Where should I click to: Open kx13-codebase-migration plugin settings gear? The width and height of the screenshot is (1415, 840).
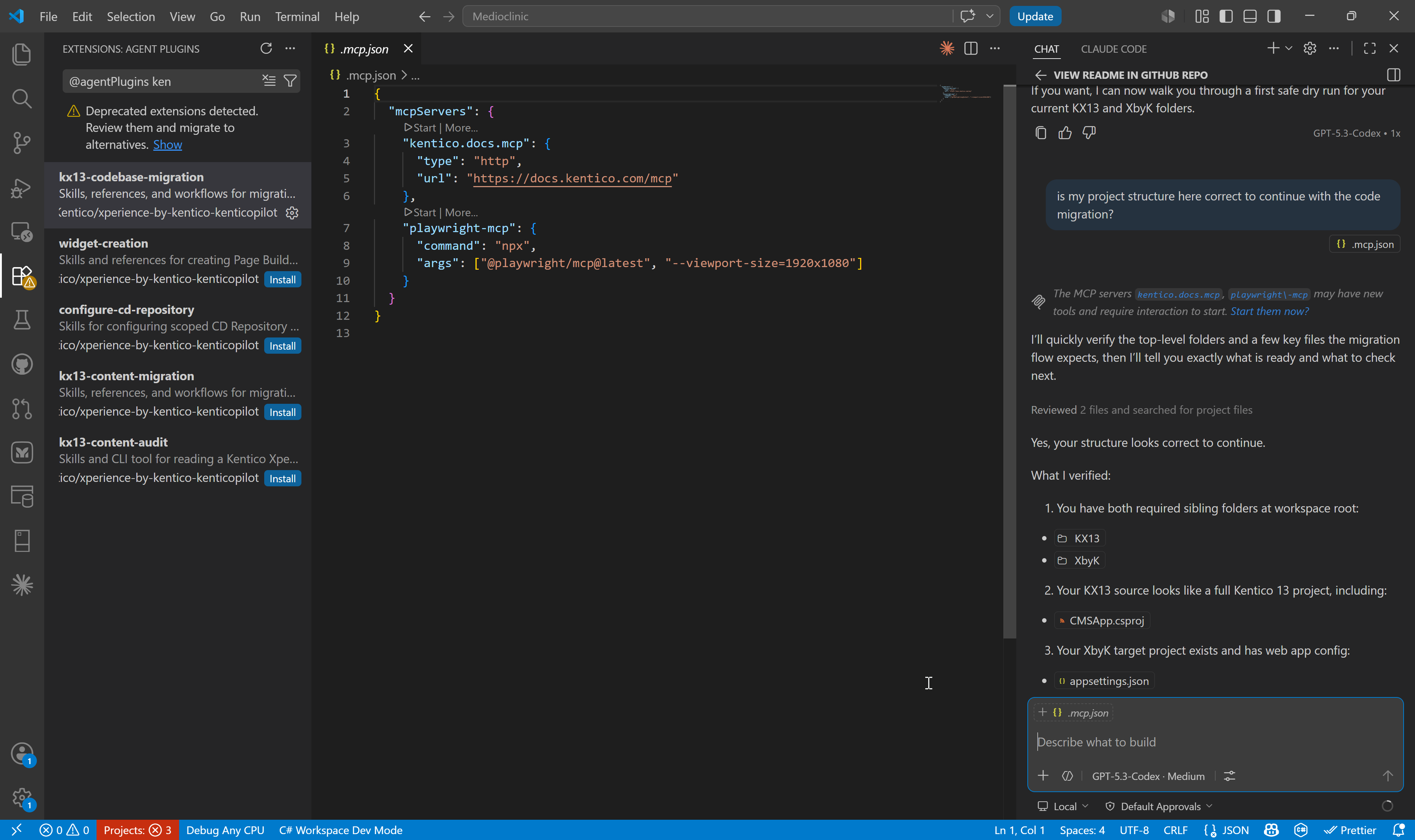pyautogui.click(x=292, y=213)
